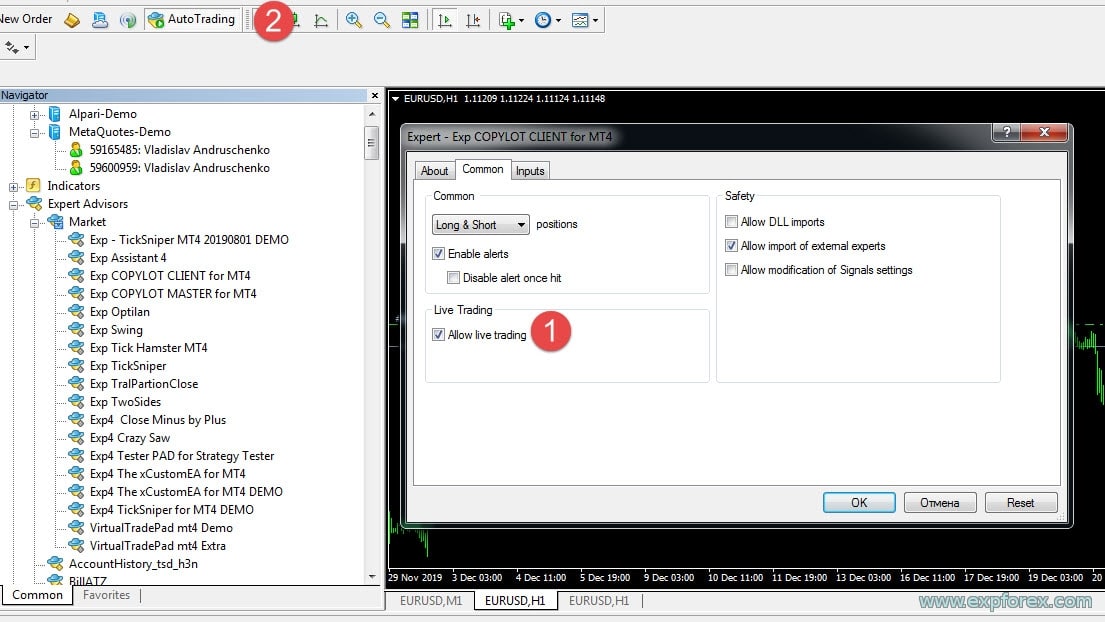
Task: Click Navigator scrollbar up arrow
Action: point(372,114)
